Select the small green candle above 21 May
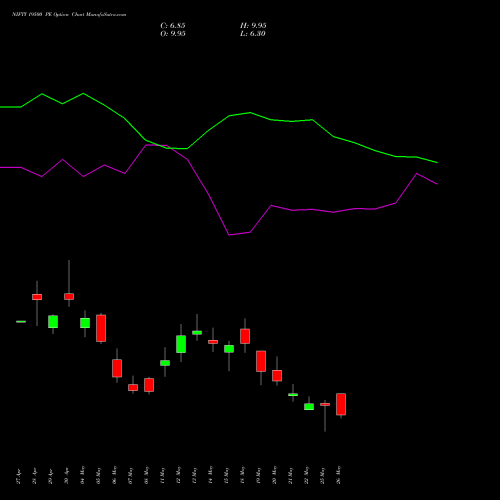 tap(293, 395)
